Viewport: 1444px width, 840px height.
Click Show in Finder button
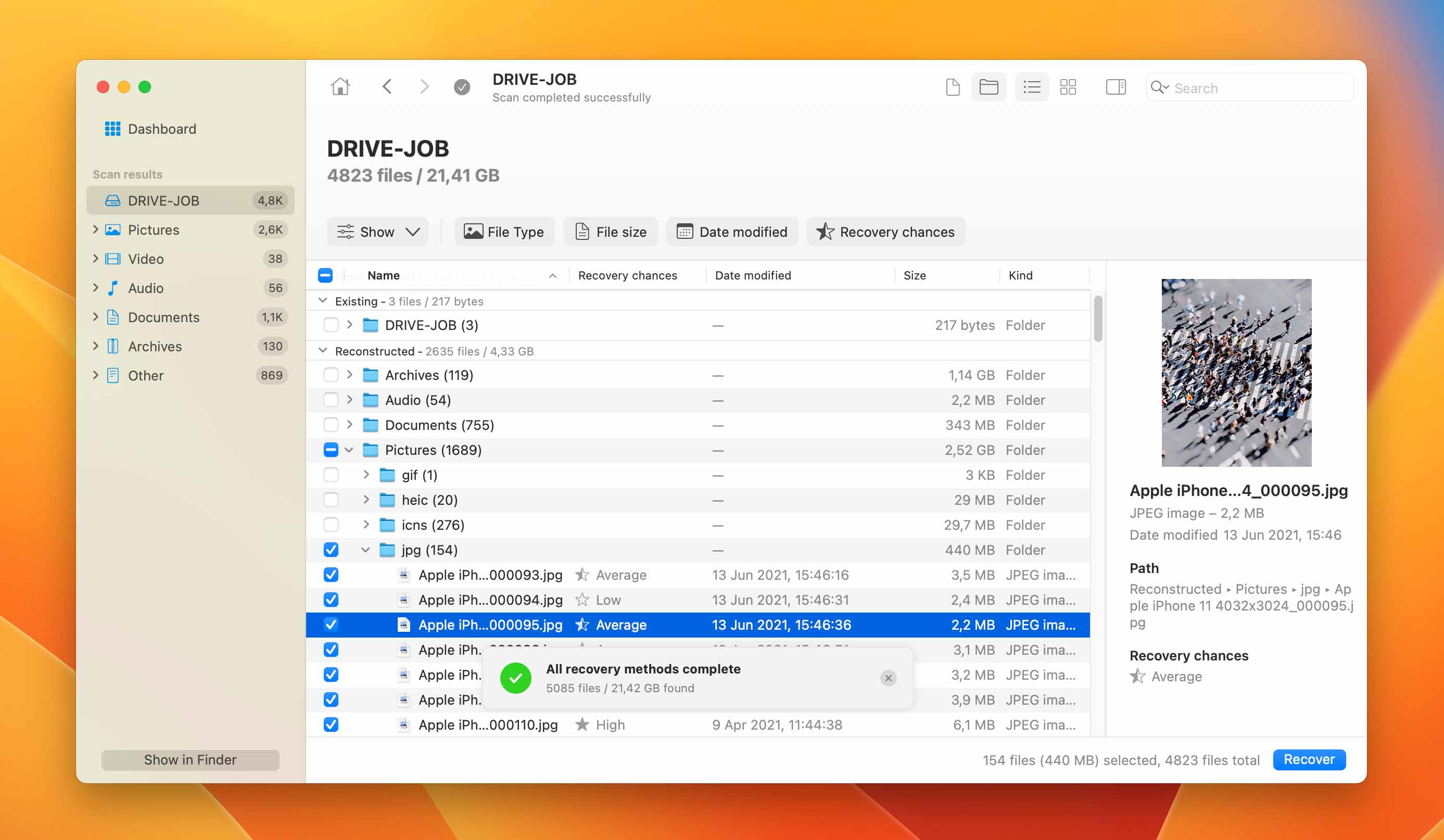point(190,760)
